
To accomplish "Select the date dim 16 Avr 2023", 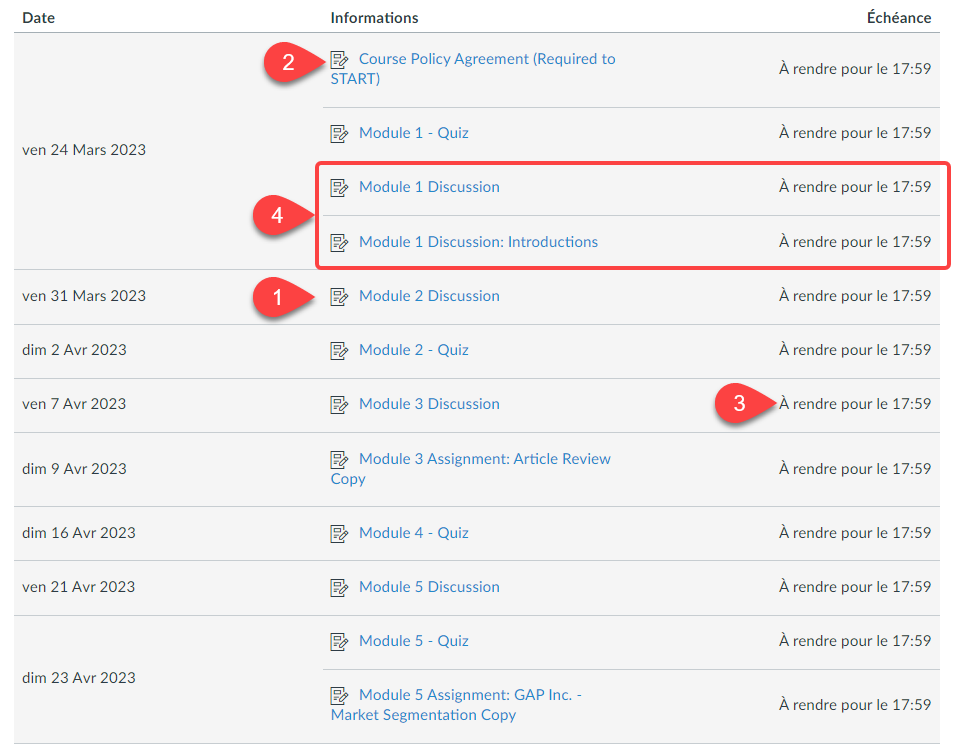I will [79, 532].
